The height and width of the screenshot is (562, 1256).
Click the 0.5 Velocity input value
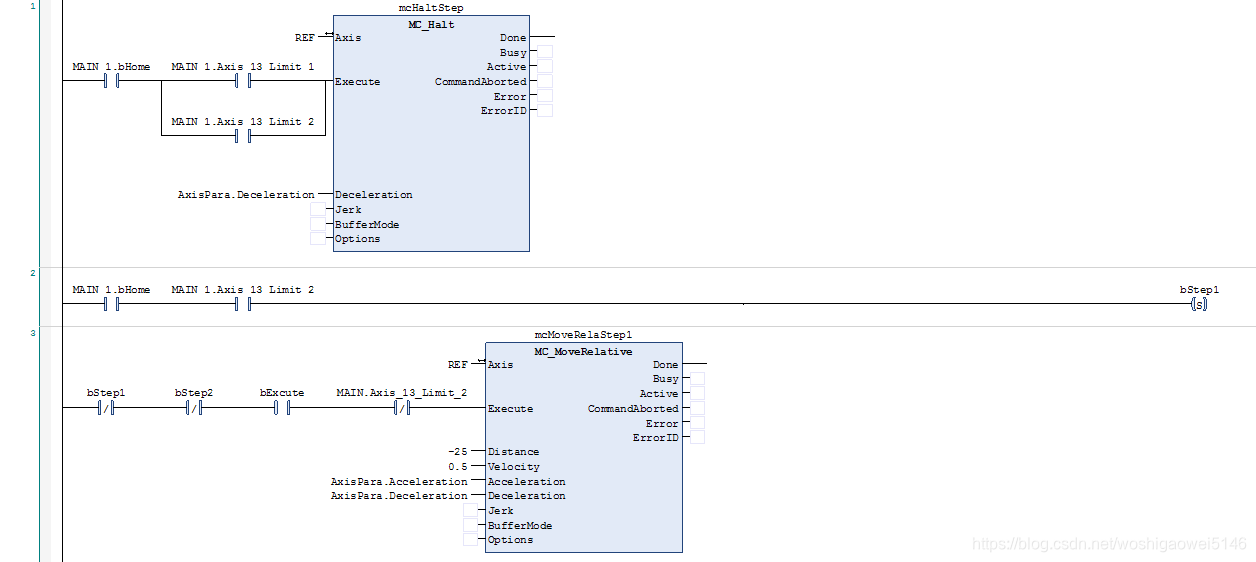pyautogui.click(x=458, y=466)
